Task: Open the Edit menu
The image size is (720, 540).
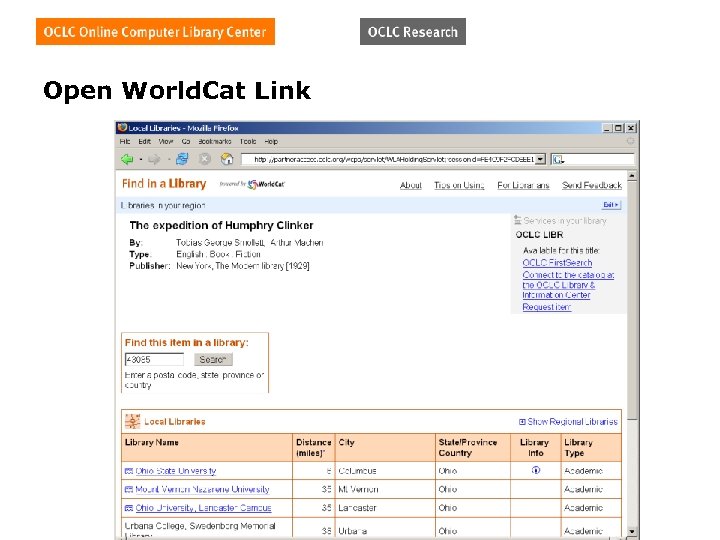Action: [145, 141]
